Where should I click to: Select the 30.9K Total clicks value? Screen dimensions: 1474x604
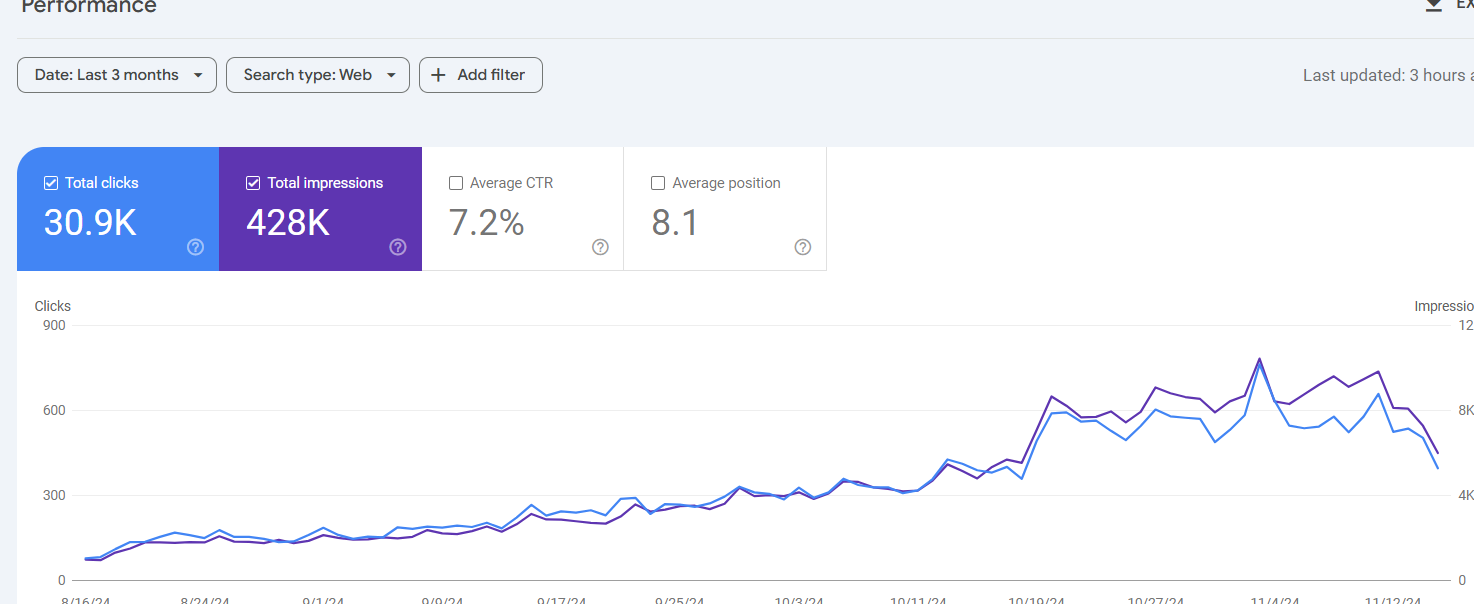pyautogui.click(x=90, y=223)
